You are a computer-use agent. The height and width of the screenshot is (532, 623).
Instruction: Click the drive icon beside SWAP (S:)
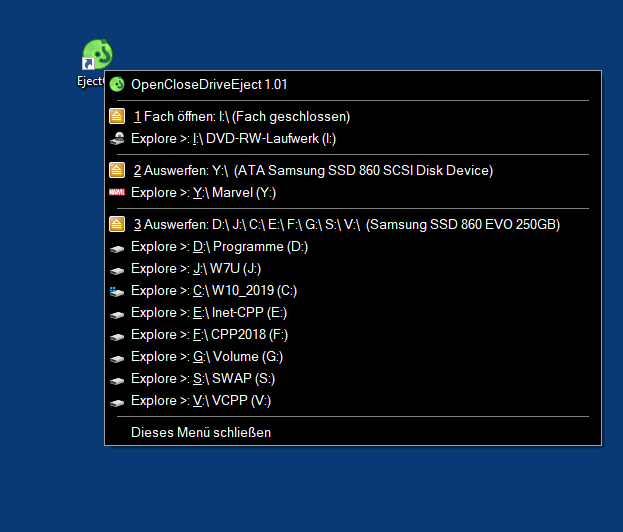(117, 381)
